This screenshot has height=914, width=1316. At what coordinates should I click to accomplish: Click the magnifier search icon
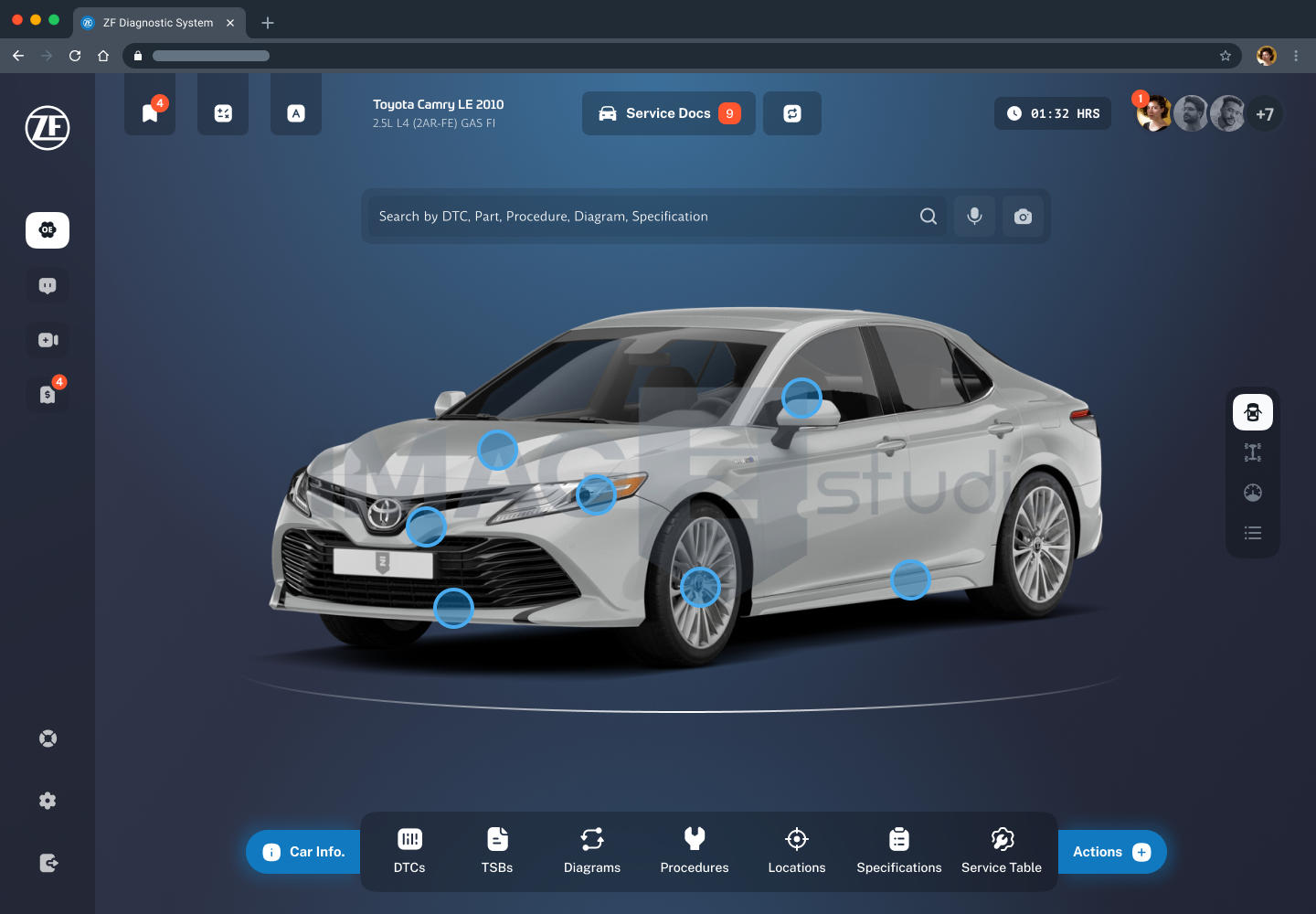[929, 217]
